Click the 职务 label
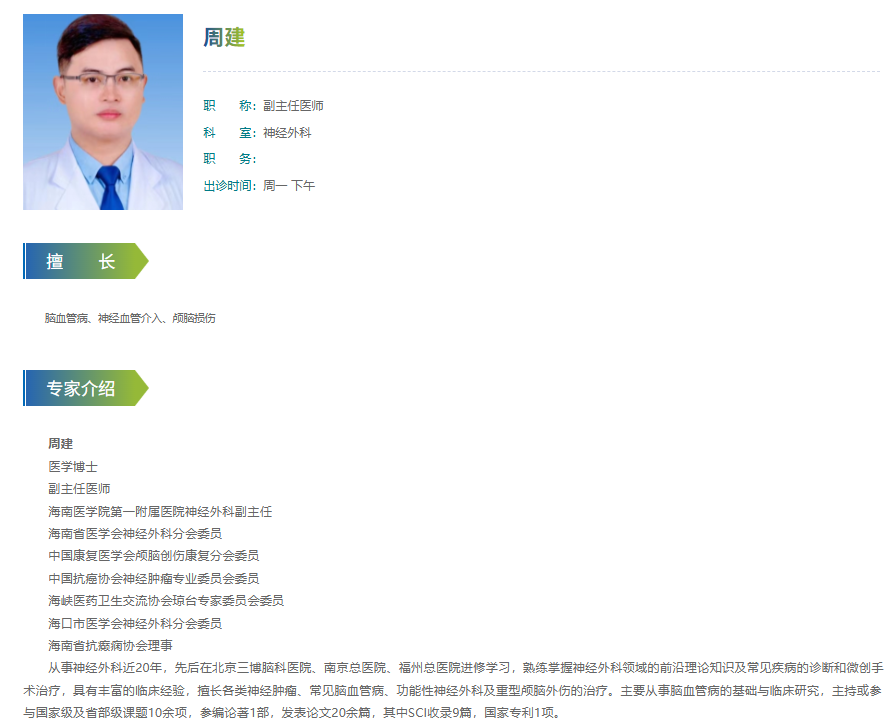 coord(229,159)
